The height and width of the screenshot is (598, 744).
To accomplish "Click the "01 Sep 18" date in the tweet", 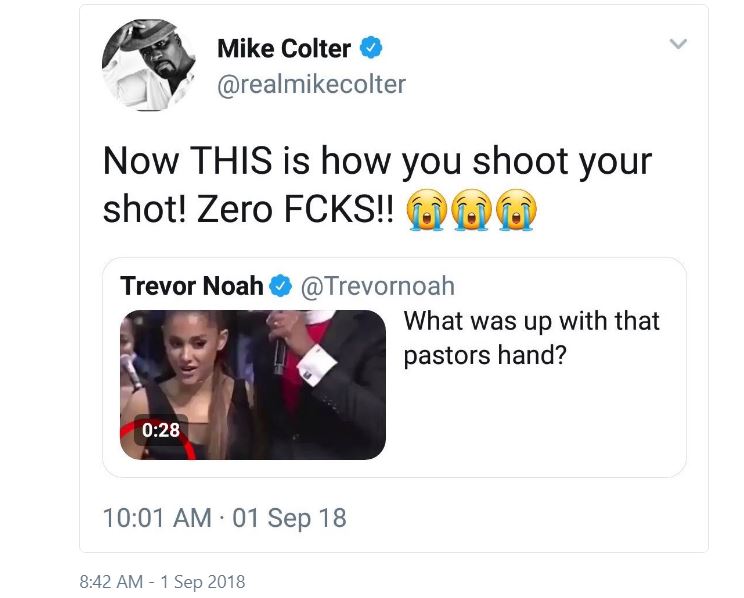I will pyautogui.click(x=289, y=517).
